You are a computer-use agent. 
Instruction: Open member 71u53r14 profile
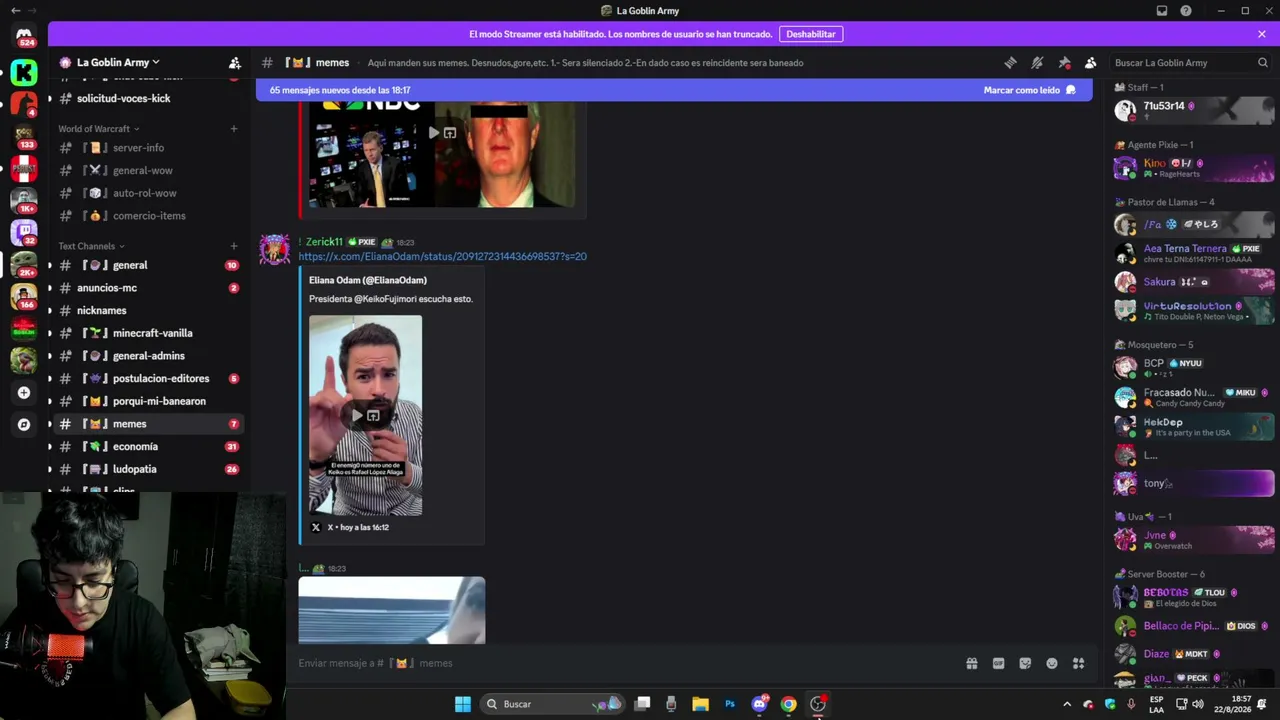1194,110
